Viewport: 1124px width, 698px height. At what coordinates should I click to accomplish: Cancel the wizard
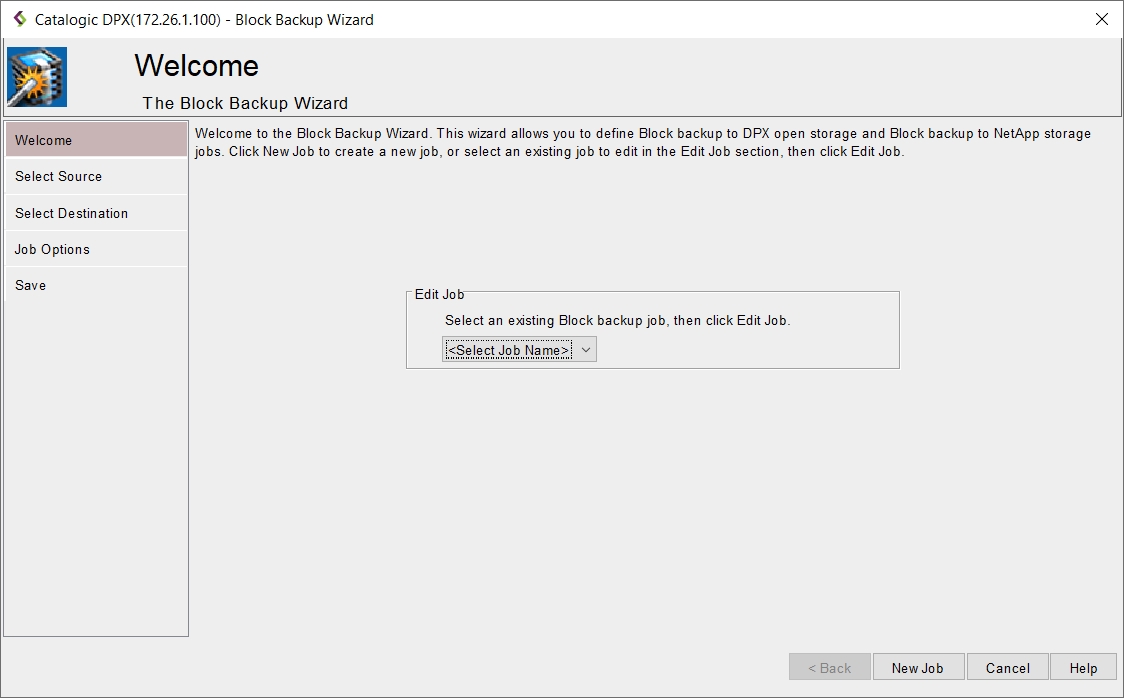(1007, 668)
